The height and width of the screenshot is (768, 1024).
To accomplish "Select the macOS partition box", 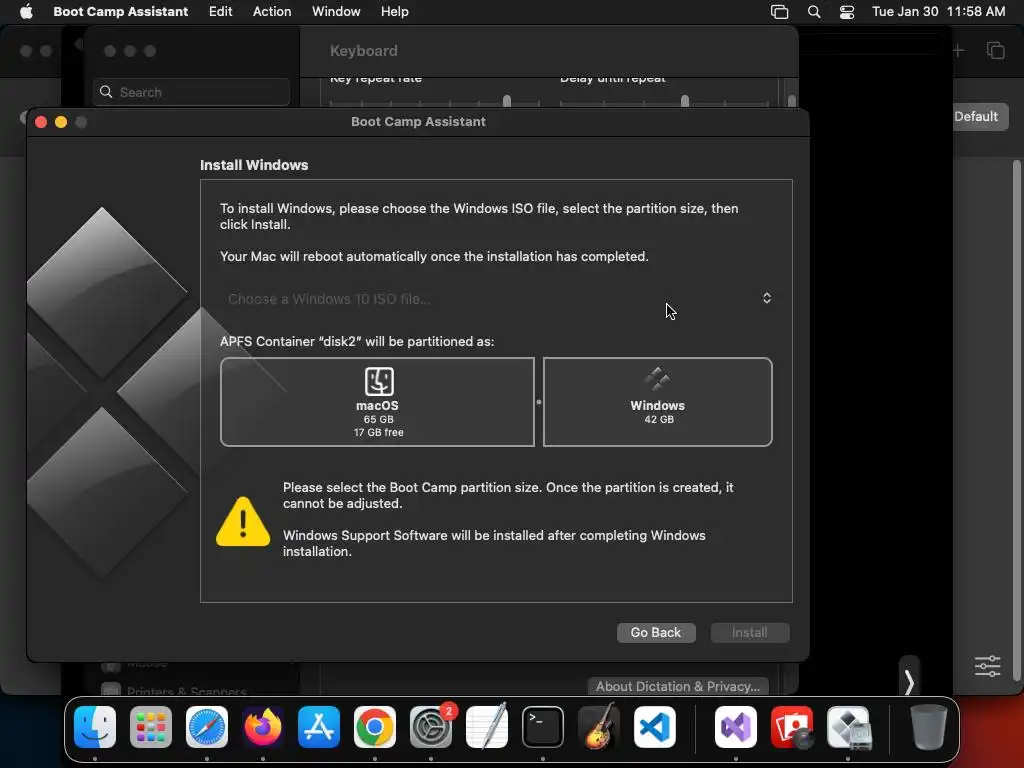I will [377, 402].
